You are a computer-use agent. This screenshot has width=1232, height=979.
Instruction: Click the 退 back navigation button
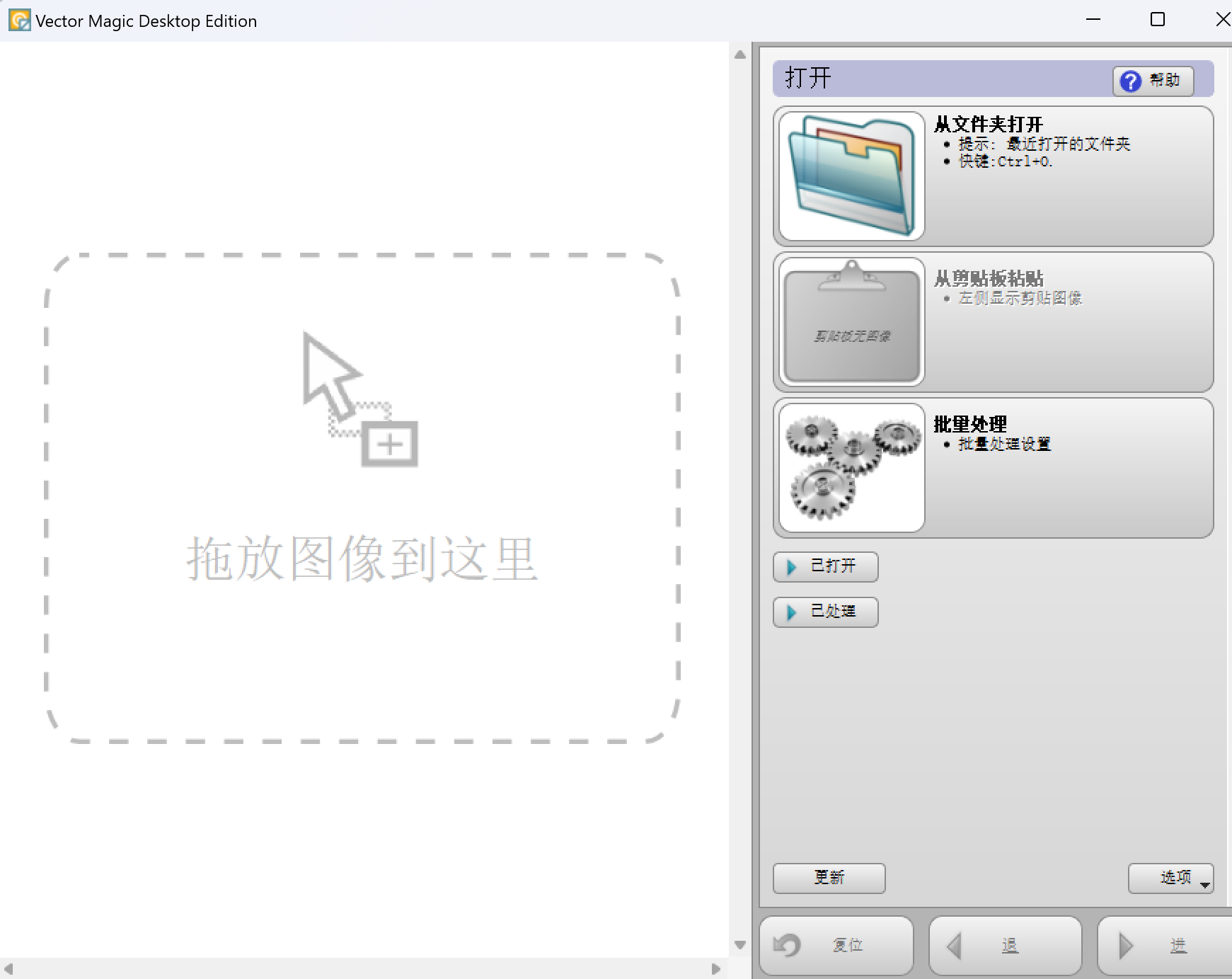coord(1005,945)
